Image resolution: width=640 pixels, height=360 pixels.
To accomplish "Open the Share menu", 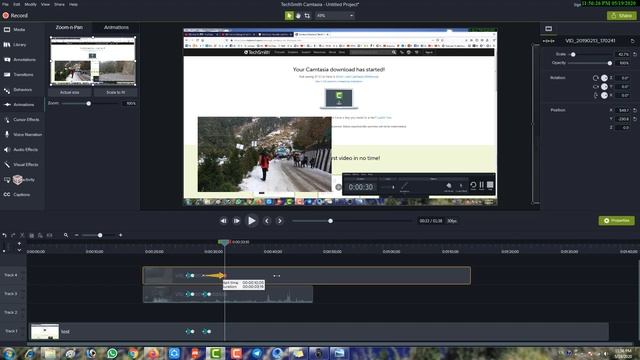I will click(x=60, y=4).
